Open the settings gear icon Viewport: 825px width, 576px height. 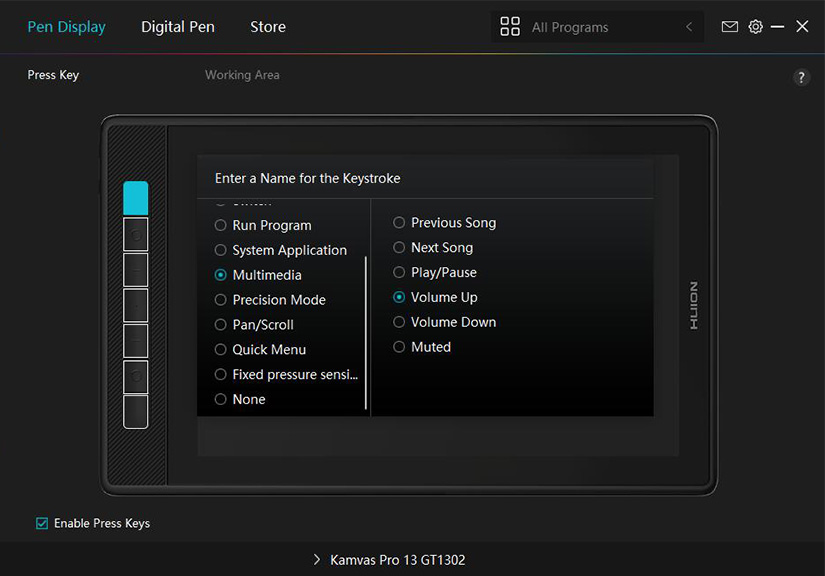pos(756,27)
